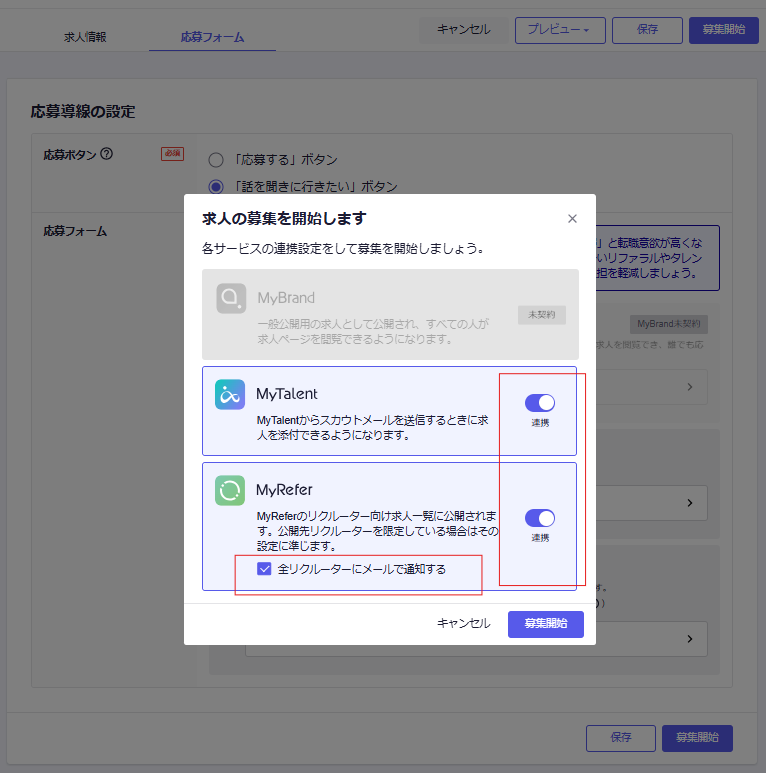Open the プレビュー dropdown
Viewport: 766px width, 773px height.
tap(558, 30)
